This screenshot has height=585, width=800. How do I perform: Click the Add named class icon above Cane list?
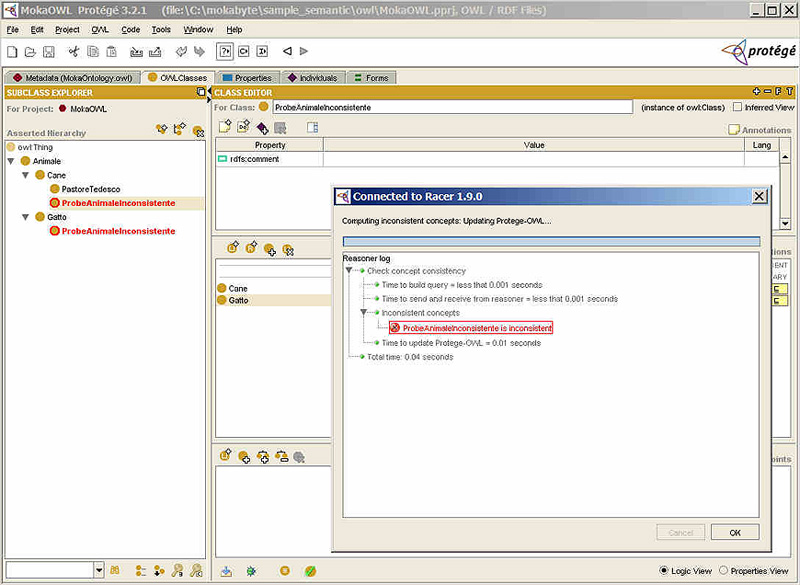[270, 249]
